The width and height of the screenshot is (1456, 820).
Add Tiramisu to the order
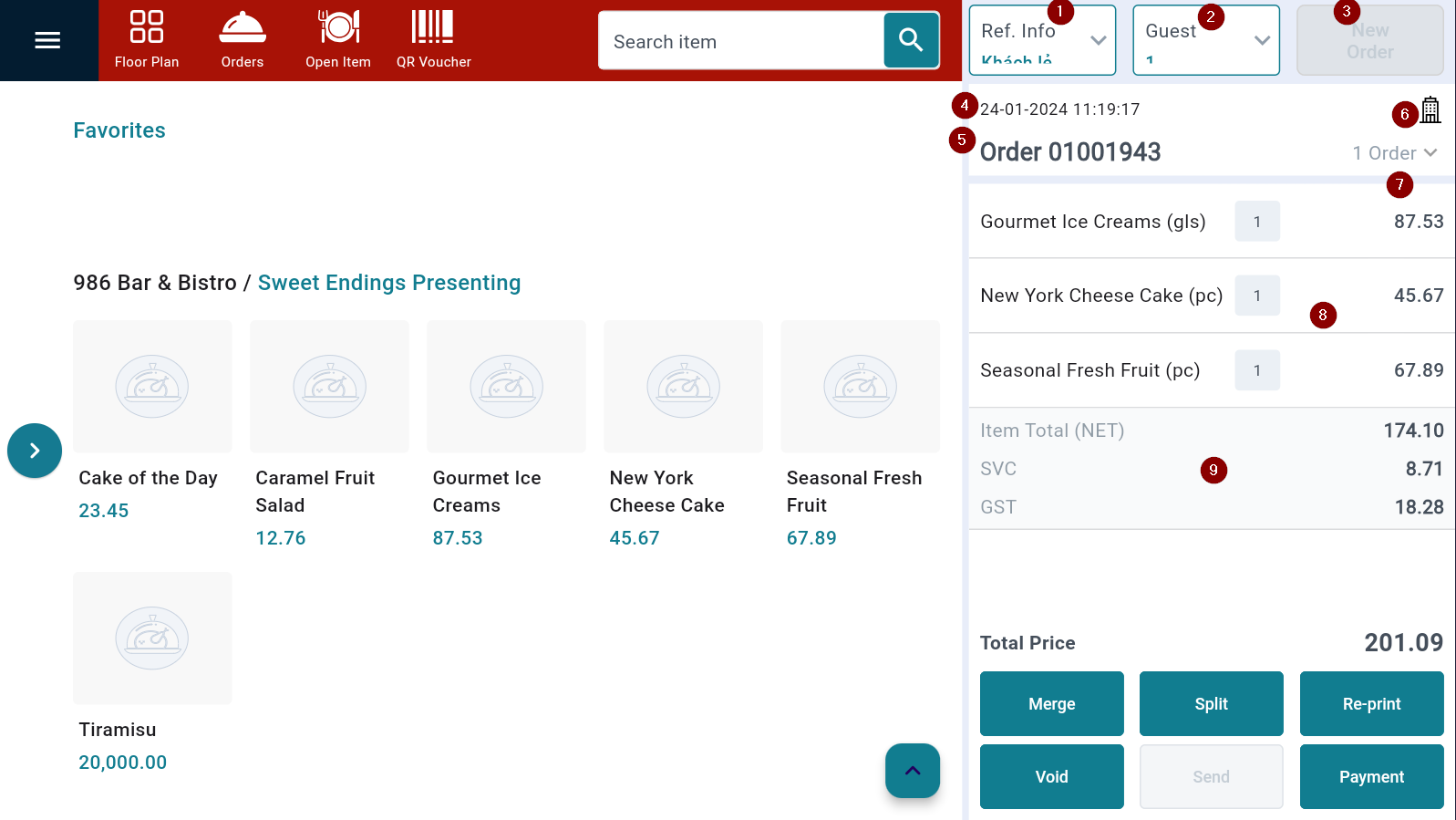pos(152,638)
